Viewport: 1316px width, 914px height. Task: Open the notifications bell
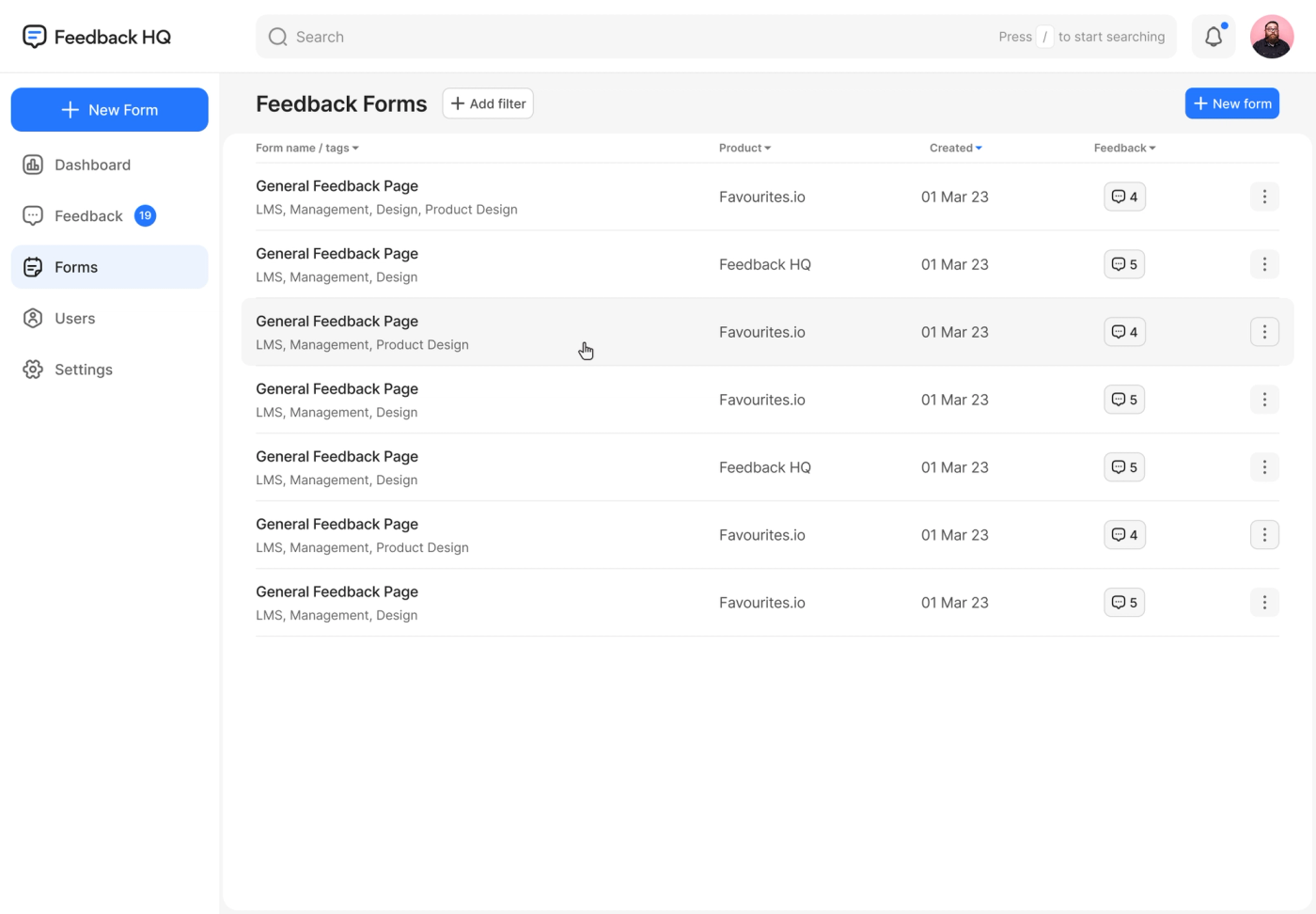(x=1214, y=37)
